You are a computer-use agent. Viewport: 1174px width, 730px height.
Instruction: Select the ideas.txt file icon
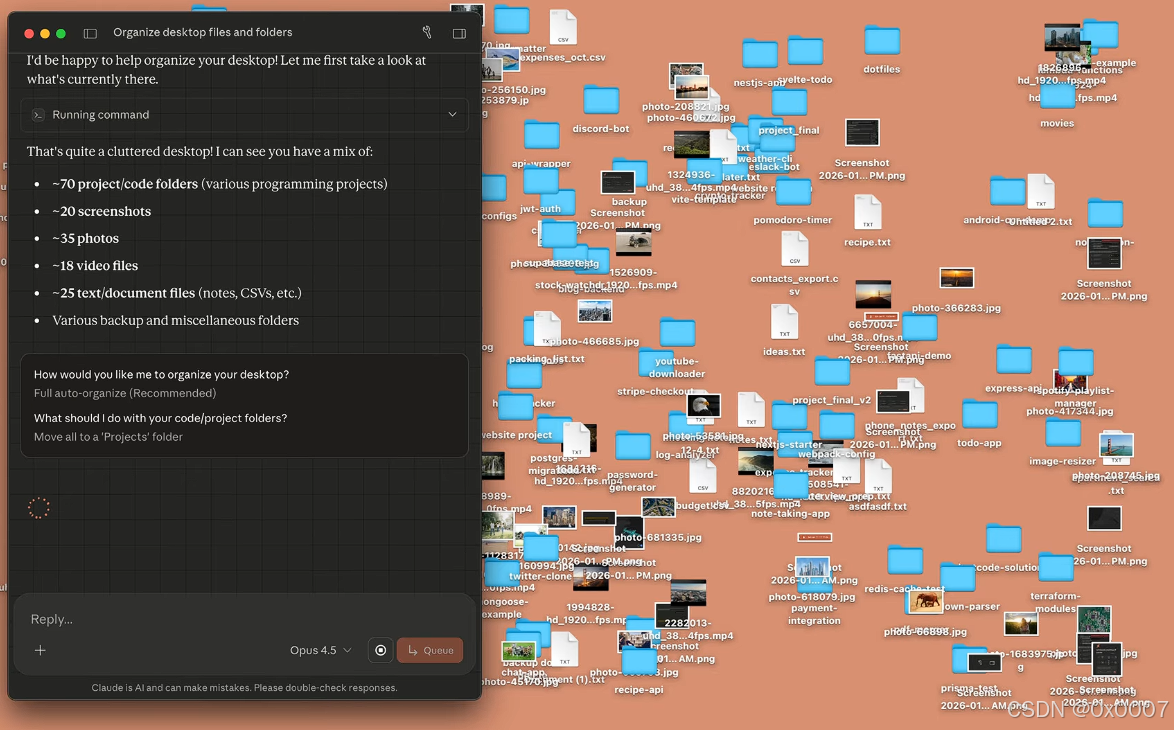(x=785, y=322)
